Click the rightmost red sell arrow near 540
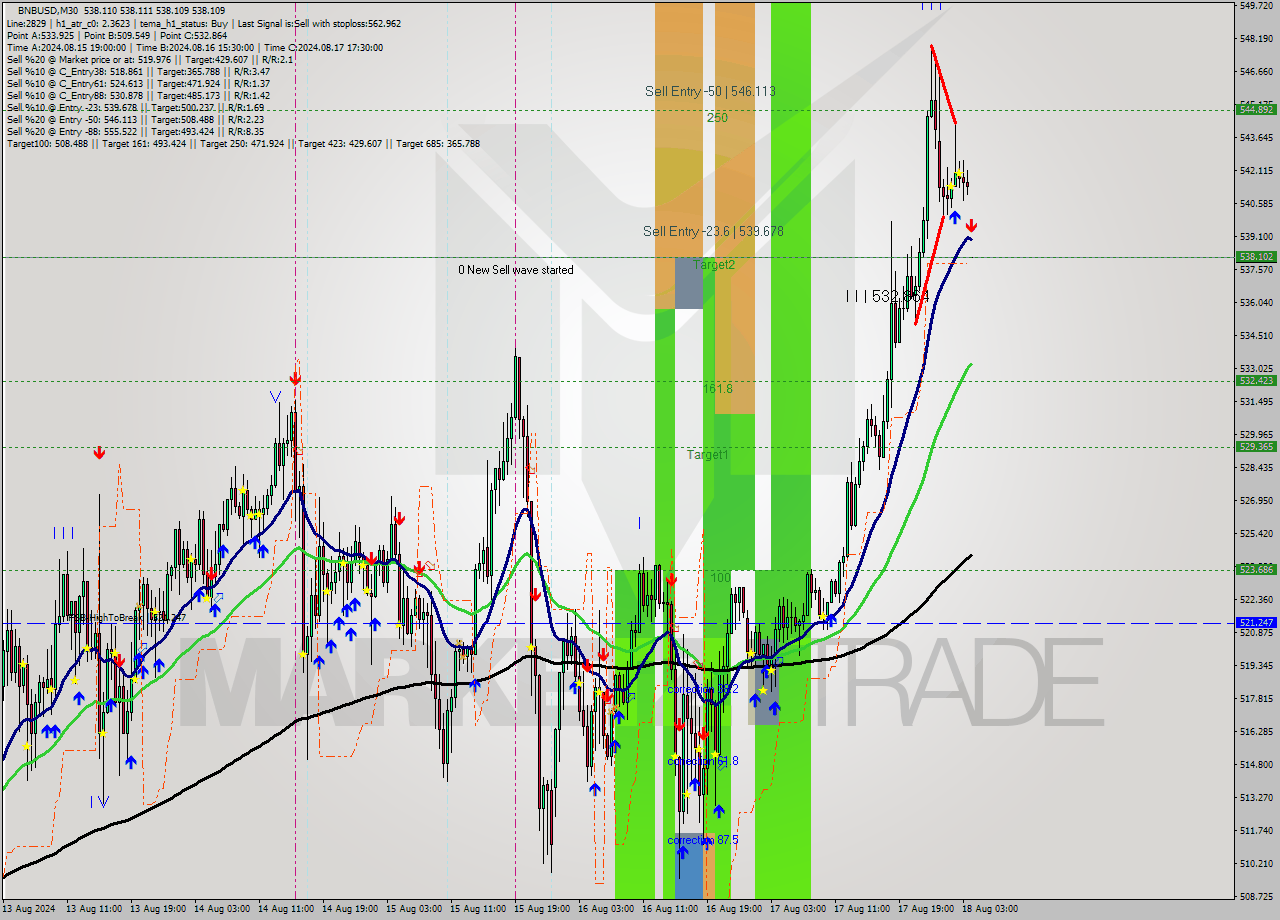Screen dimensions: 1280x920 [971, 226]
